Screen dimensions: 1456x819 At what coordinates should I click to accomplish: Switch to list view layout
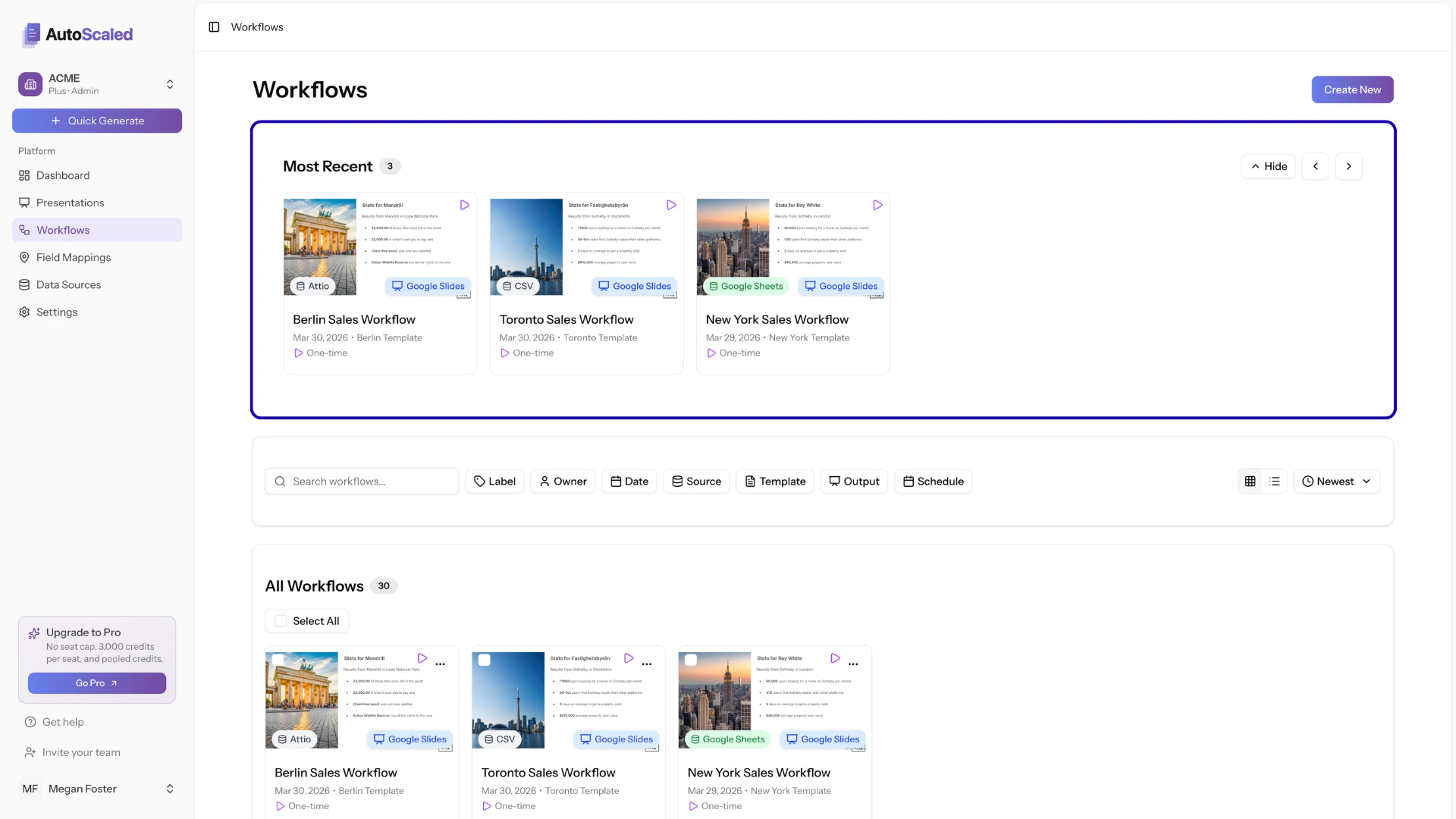click(1275, 481)
